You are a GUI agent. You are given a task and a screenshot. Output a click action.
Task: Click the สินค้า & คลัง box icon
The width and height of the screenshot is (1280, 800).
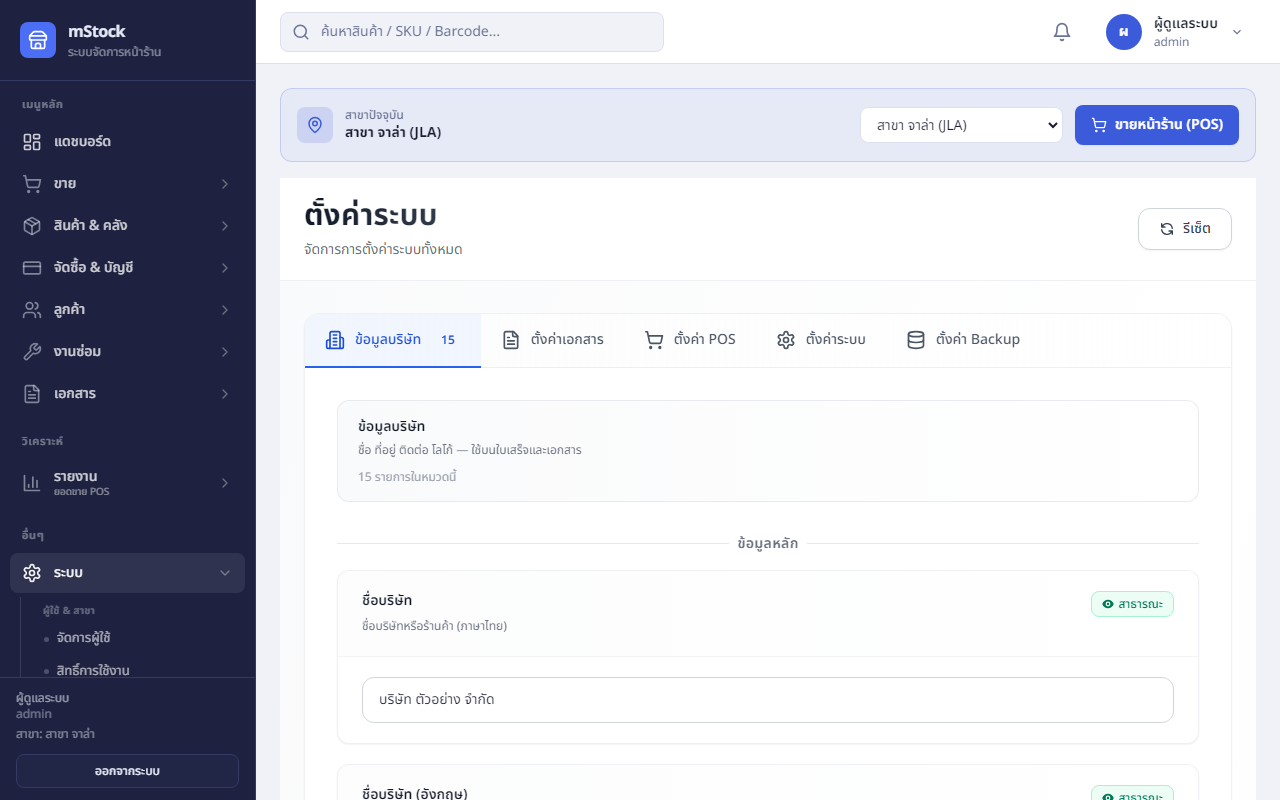pyautogui.click(x=32, y=226)
